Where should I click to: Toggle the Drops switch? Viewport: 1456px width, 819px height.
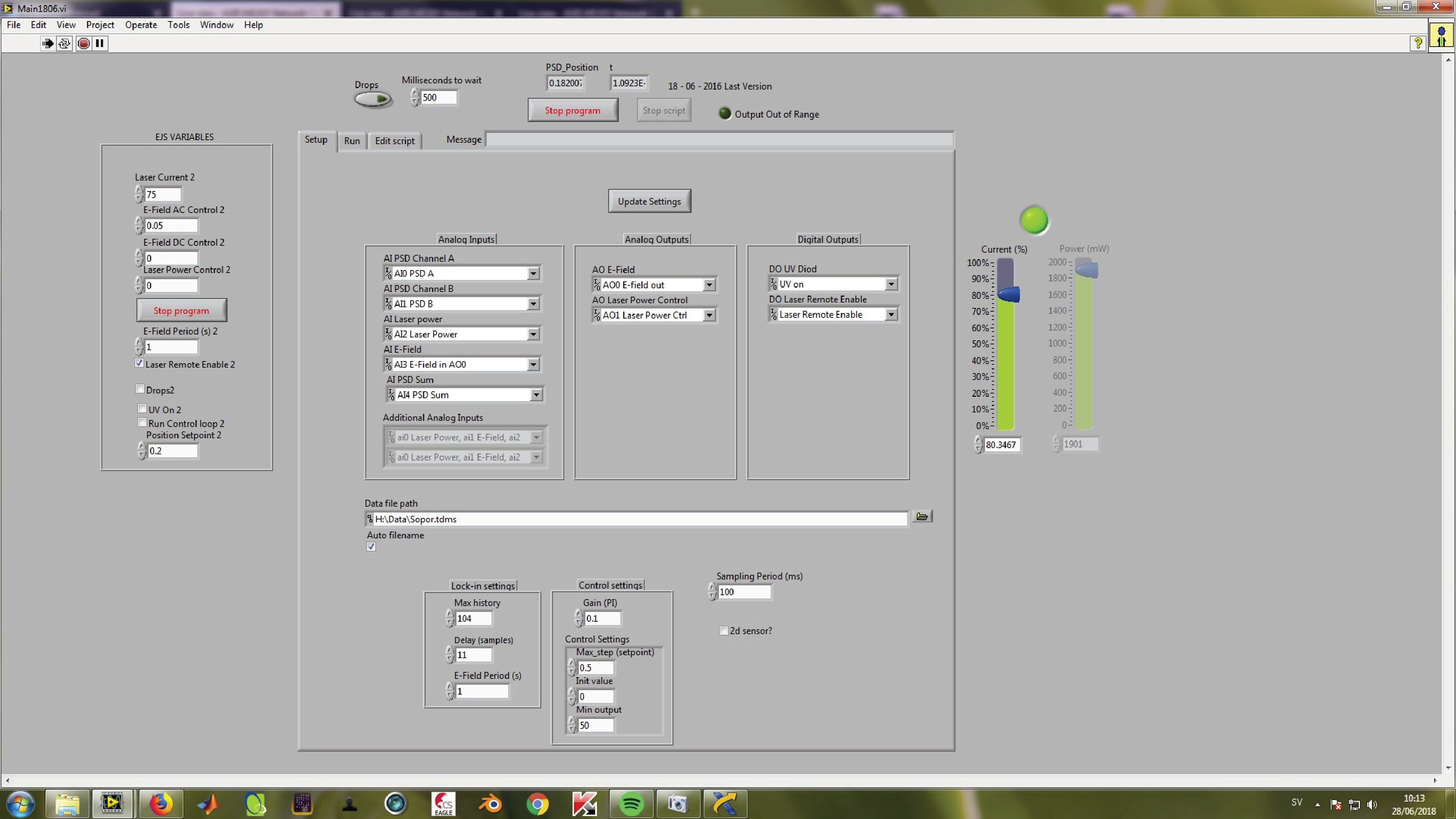click(373, 99)
